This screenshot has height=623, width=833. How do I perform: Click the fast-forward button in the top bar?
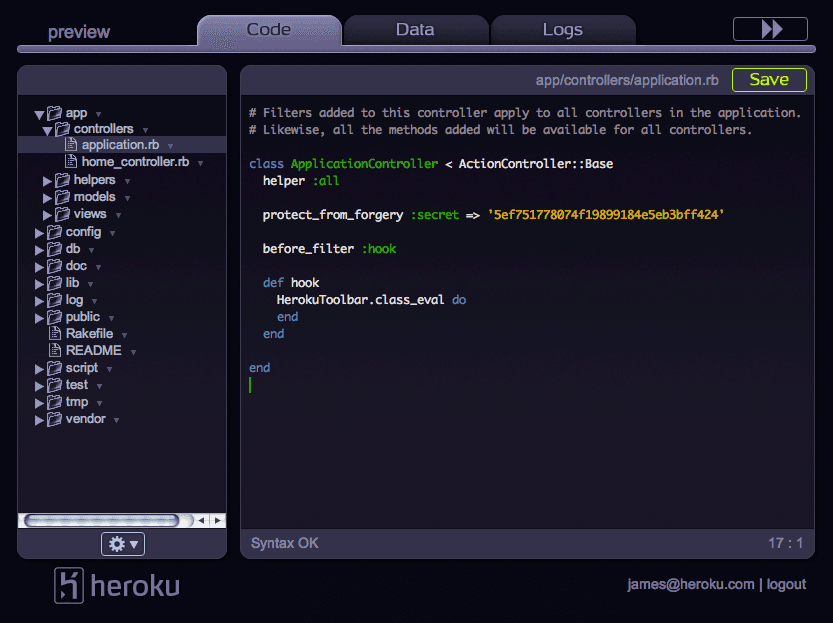coord(770,28)
